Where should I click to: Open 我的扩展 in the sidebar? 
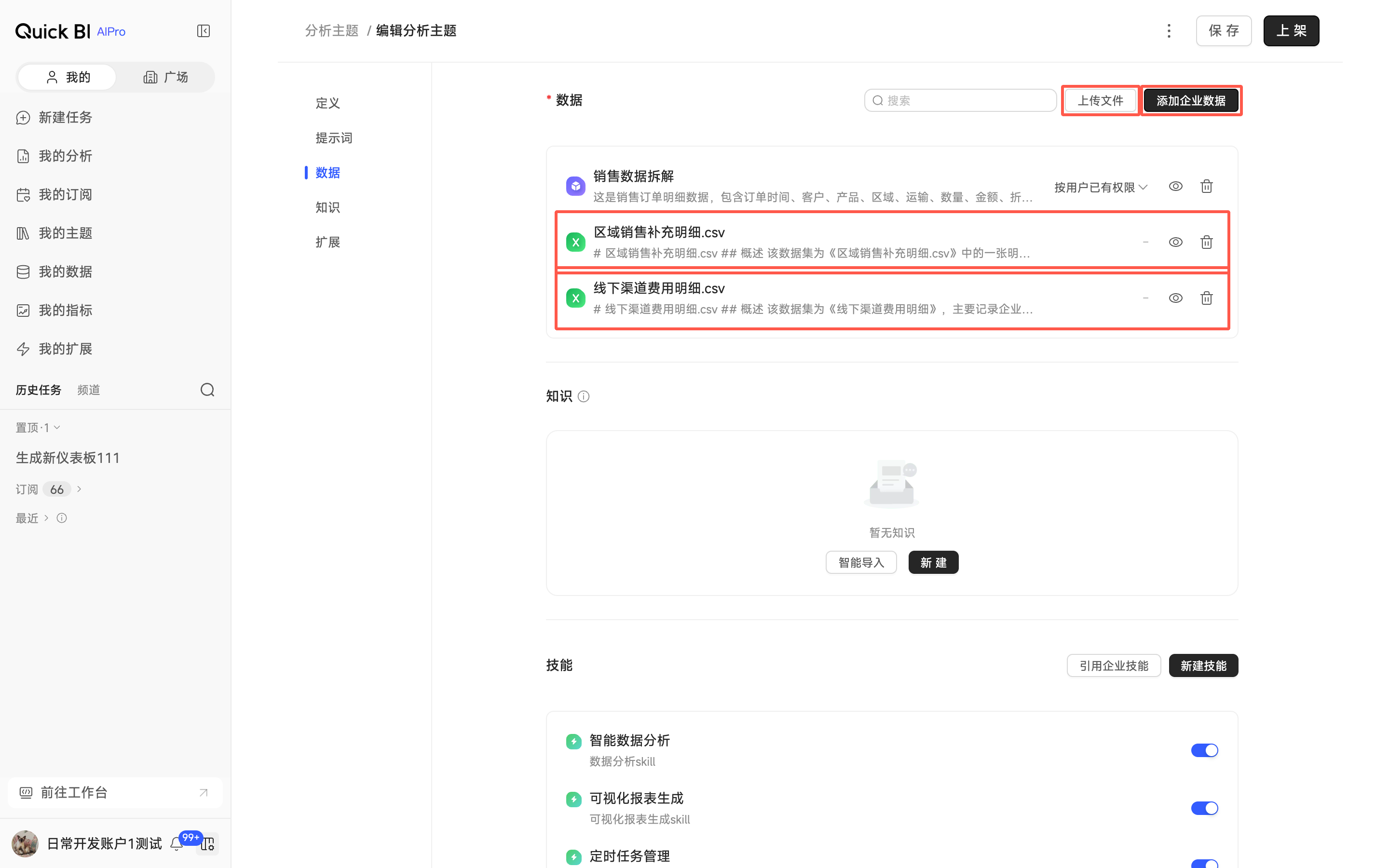tap(54, 349)
